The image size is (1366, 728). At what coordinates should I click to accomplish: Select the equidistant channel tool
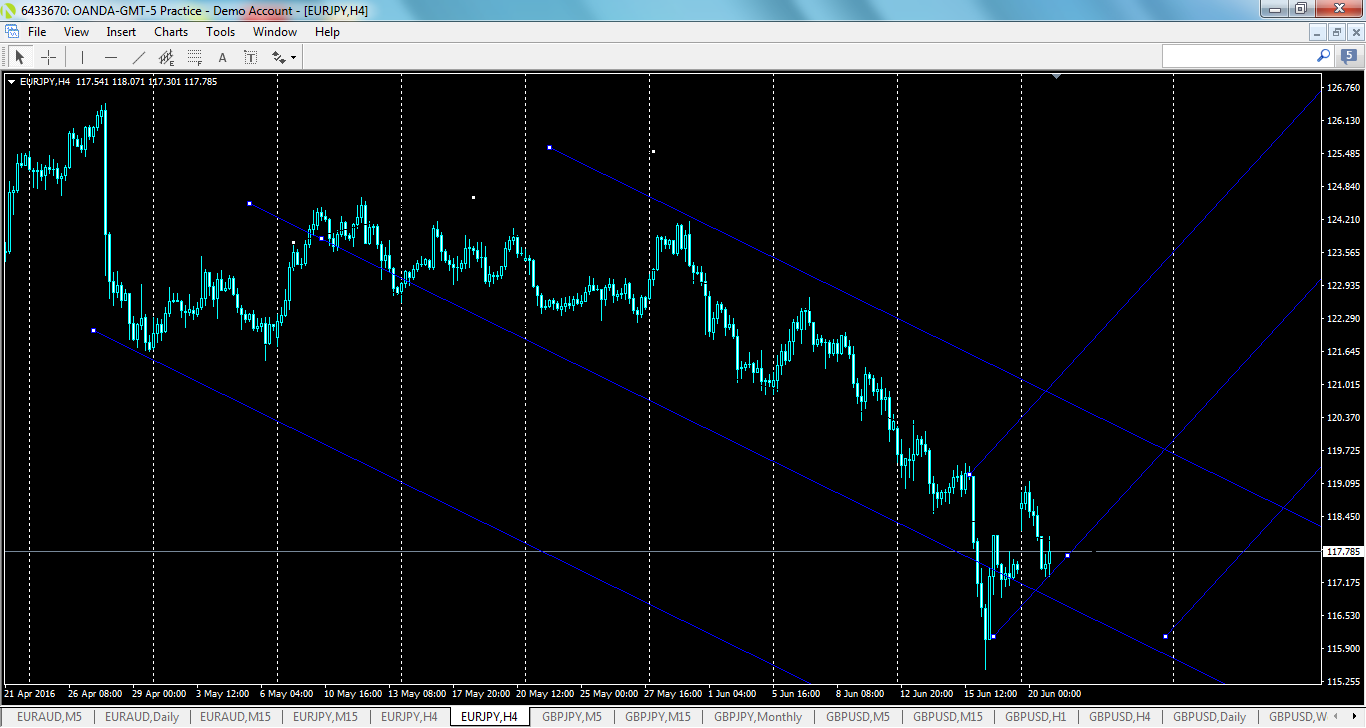click(166, 56)
